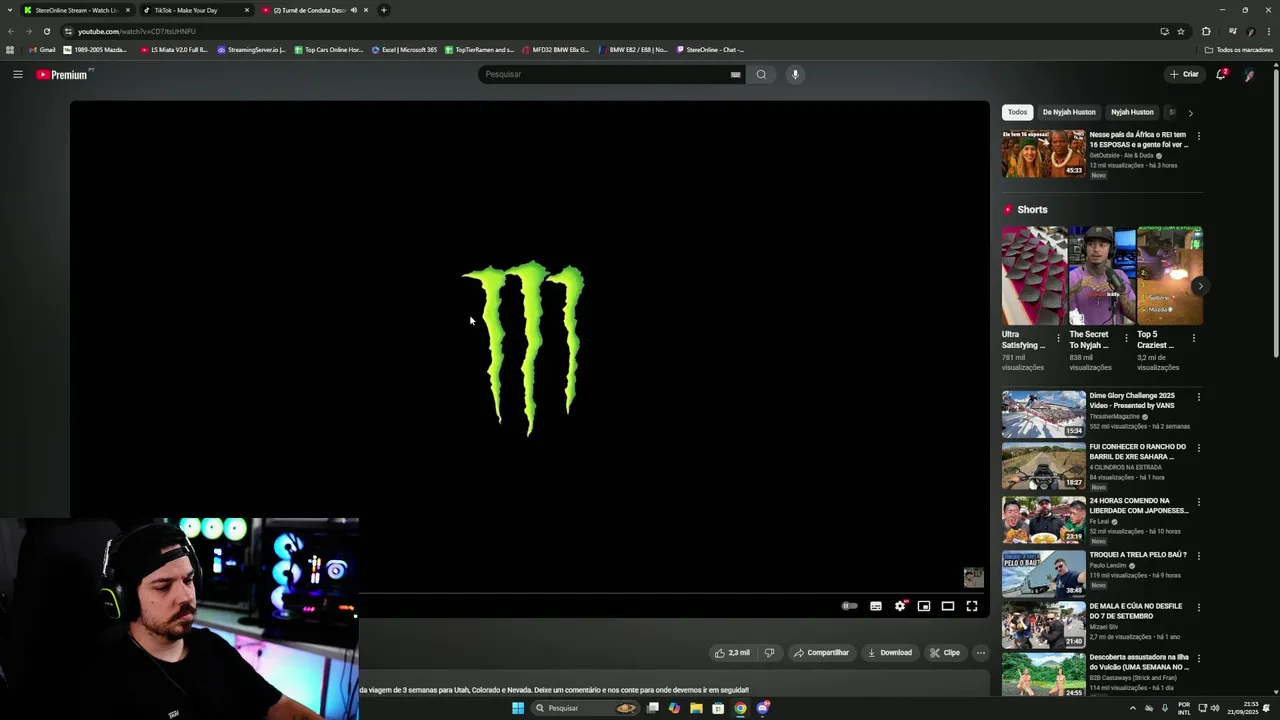
Task: Open the LS Miata V2.0 Full bookmark
Action: coord(174,50)
